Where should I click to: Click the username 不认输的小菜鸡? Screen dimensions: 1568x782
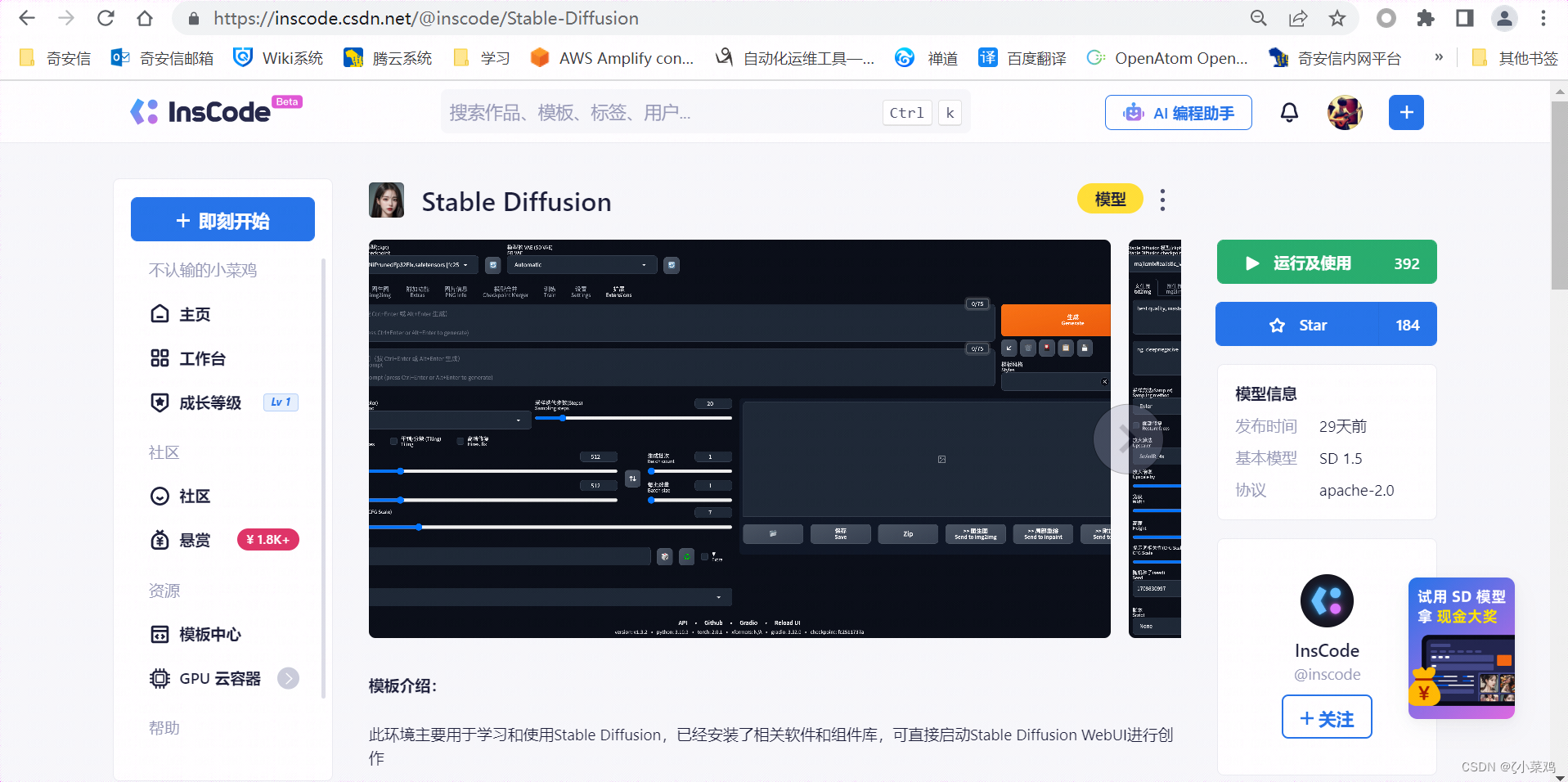tap(203, 270)
